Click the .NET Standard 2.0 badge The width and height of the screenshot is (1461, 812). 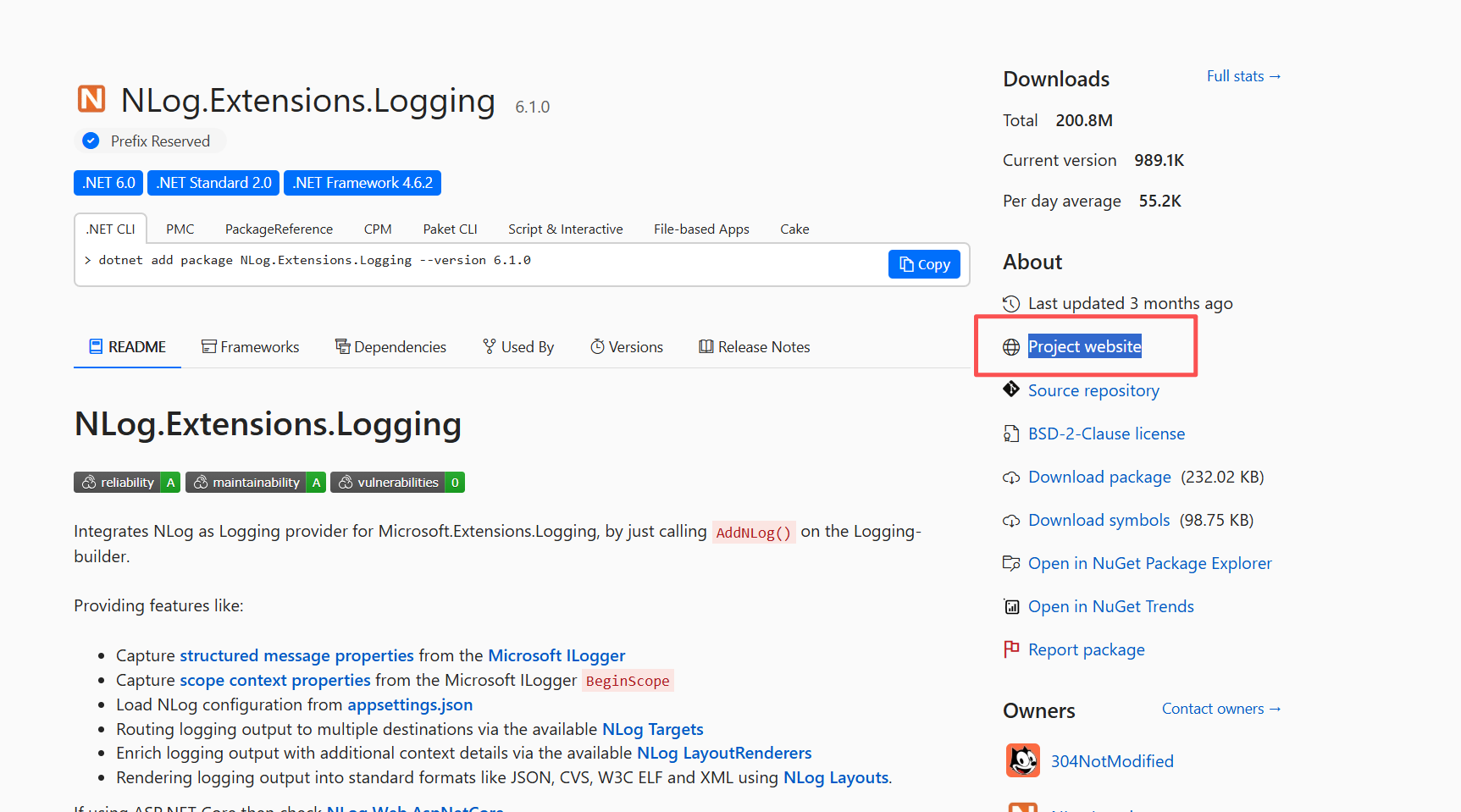[x=213, y=183]
